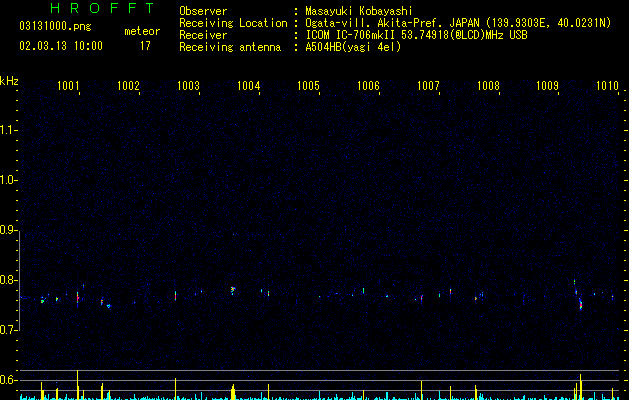Click the meteor label
The image size is (629, 400).
point(142,31)
